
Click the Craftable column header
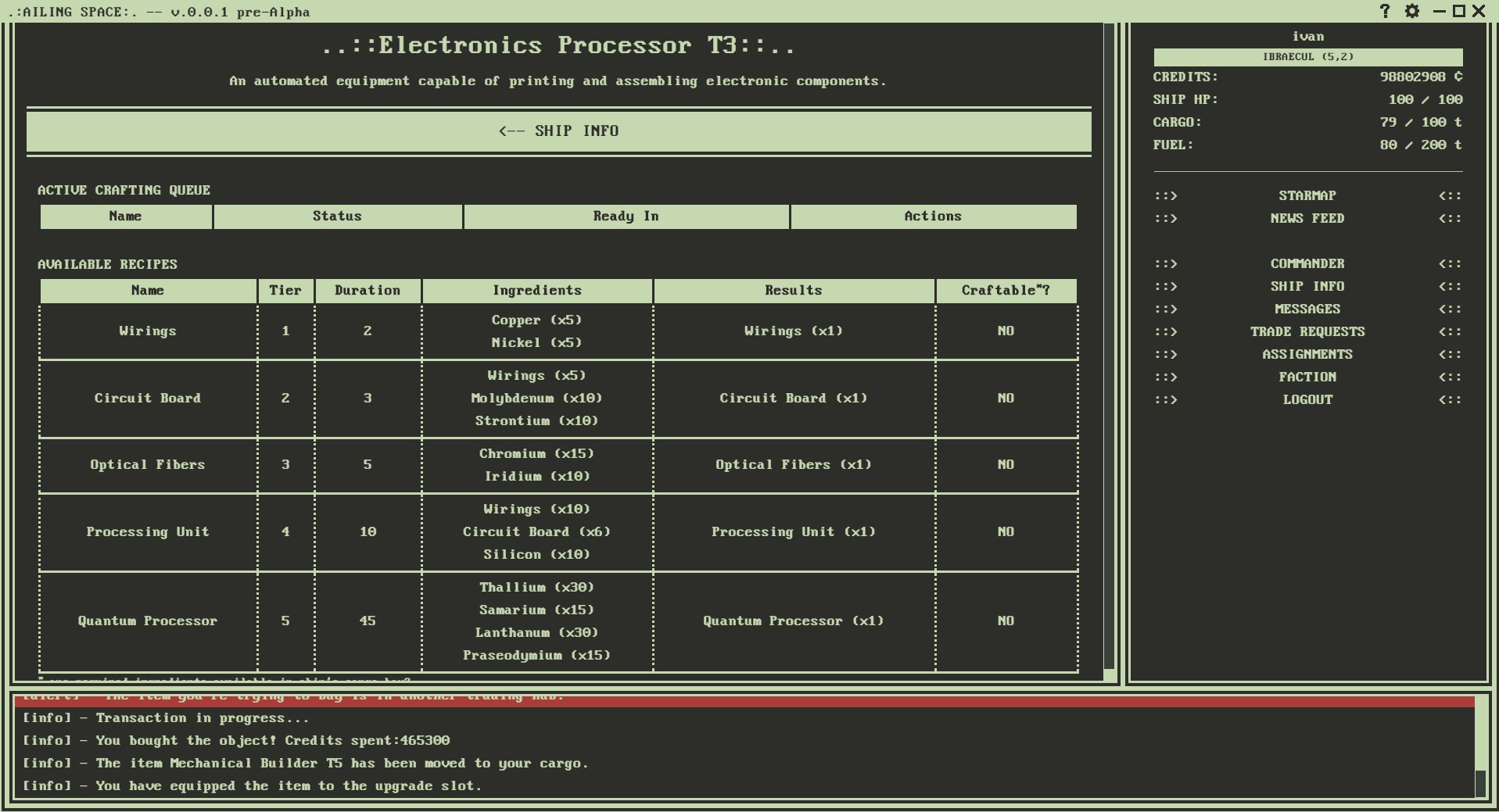(x=1006, y=290)
